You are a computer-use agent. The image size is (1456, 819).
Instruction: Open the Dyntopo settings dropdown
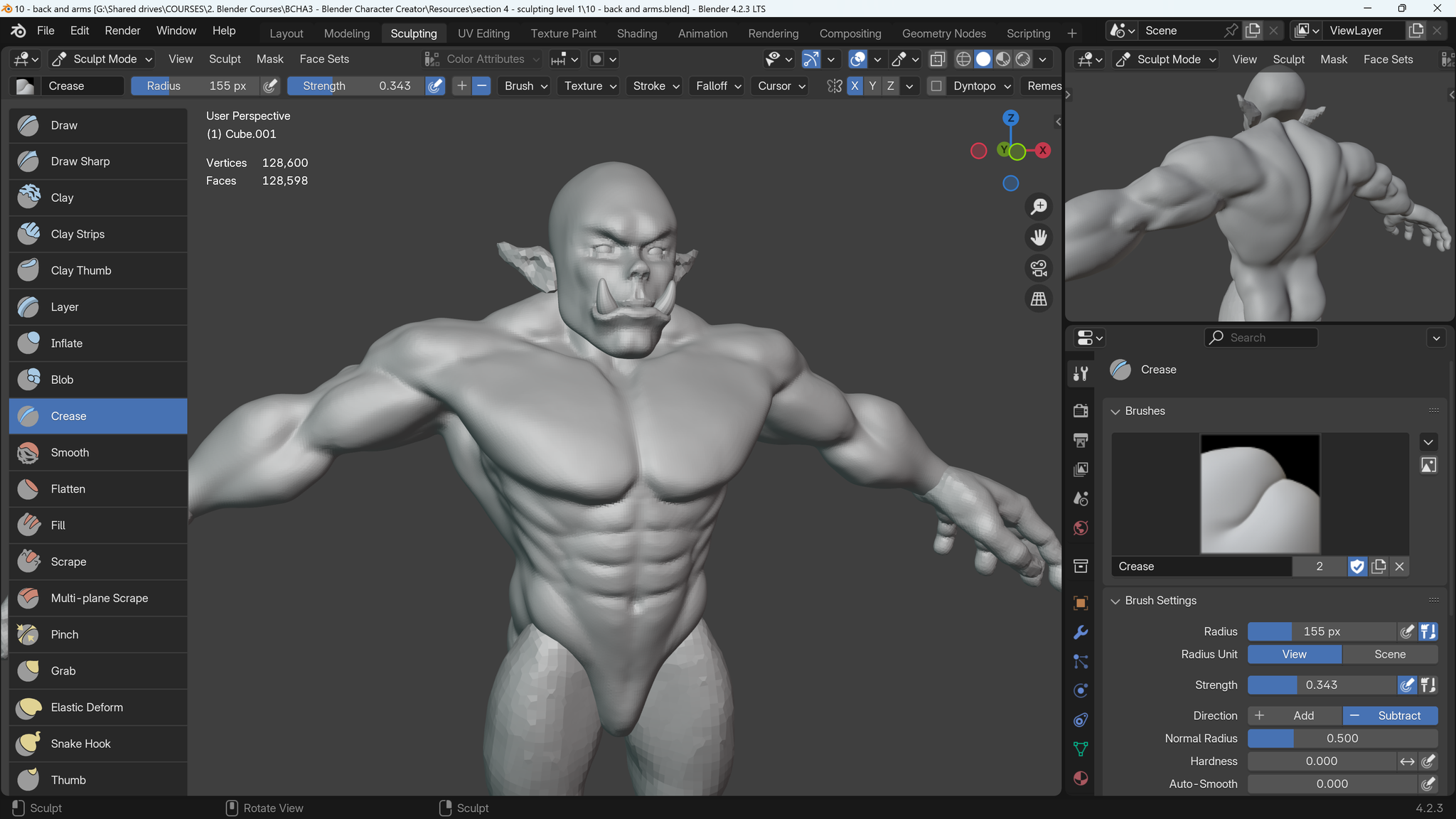point(1007,85)
